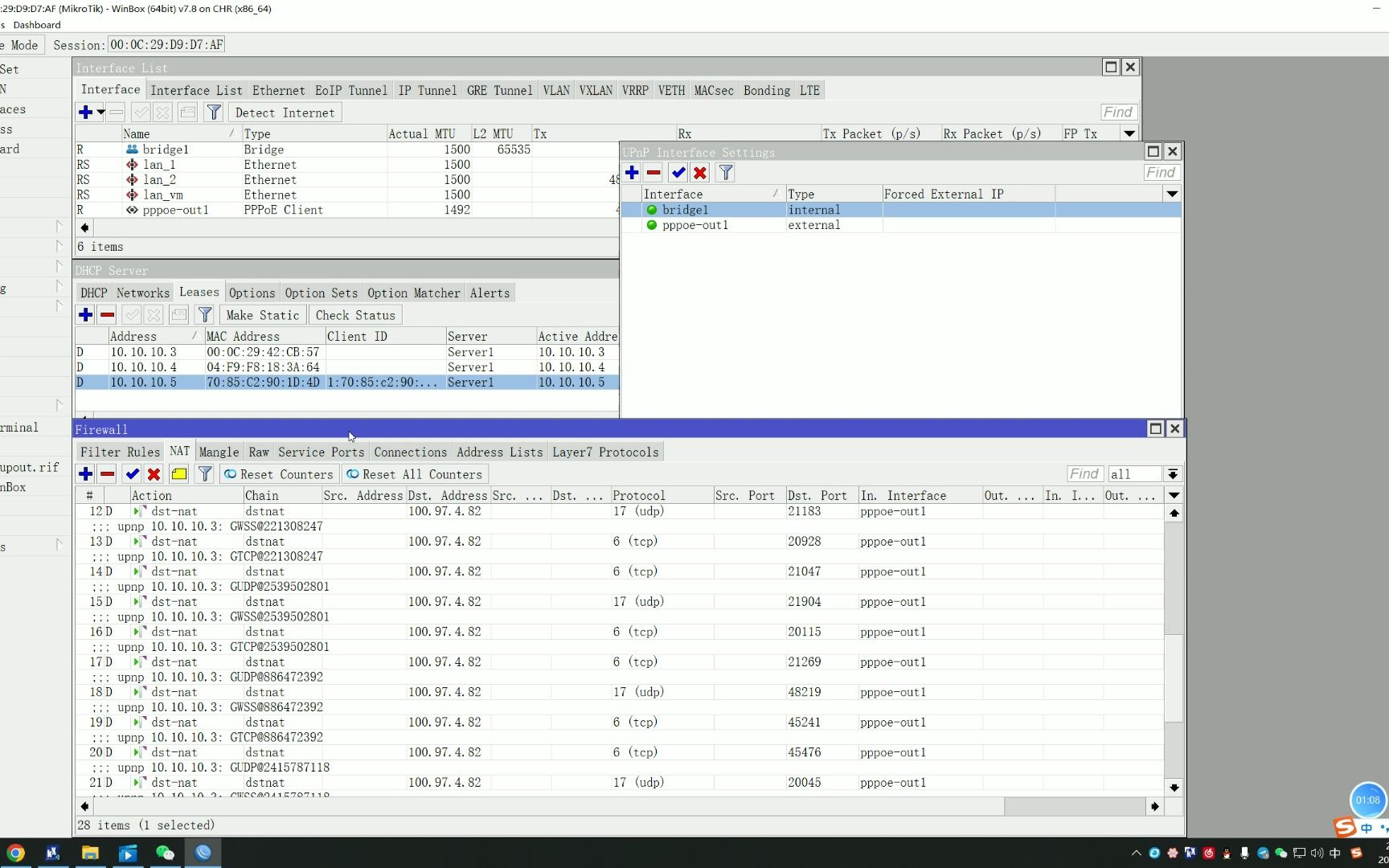Image resolution: width=1389 pixels, height=868 pixels.
Task: Open Firewall column selector dropdown
Action: tap(1174, 495)
